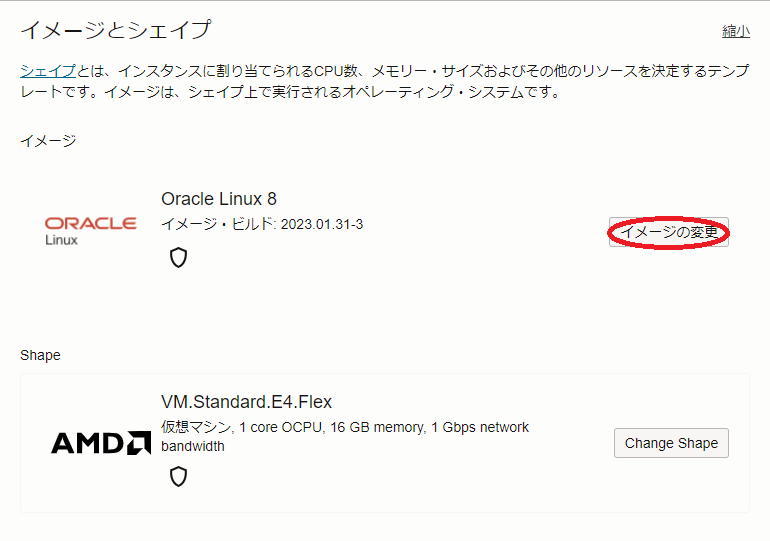Select the Oracle Linux 8 image name
Screen dimensions: 770x541
click(x=219, y=199)
